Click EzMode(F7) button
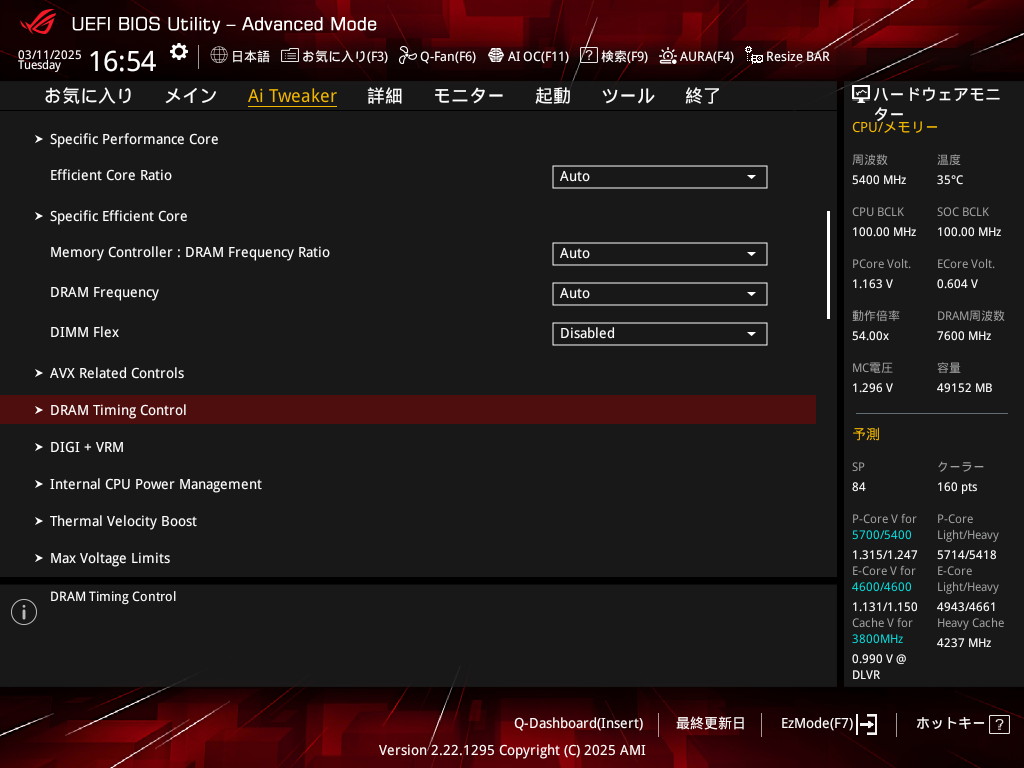Viewport: 1024px width, 768px height. pos(829,724)
